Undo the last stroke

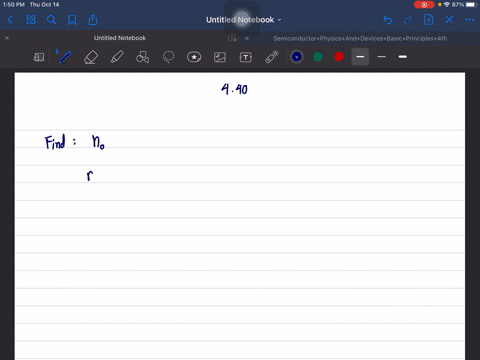[x=387, y=20]
